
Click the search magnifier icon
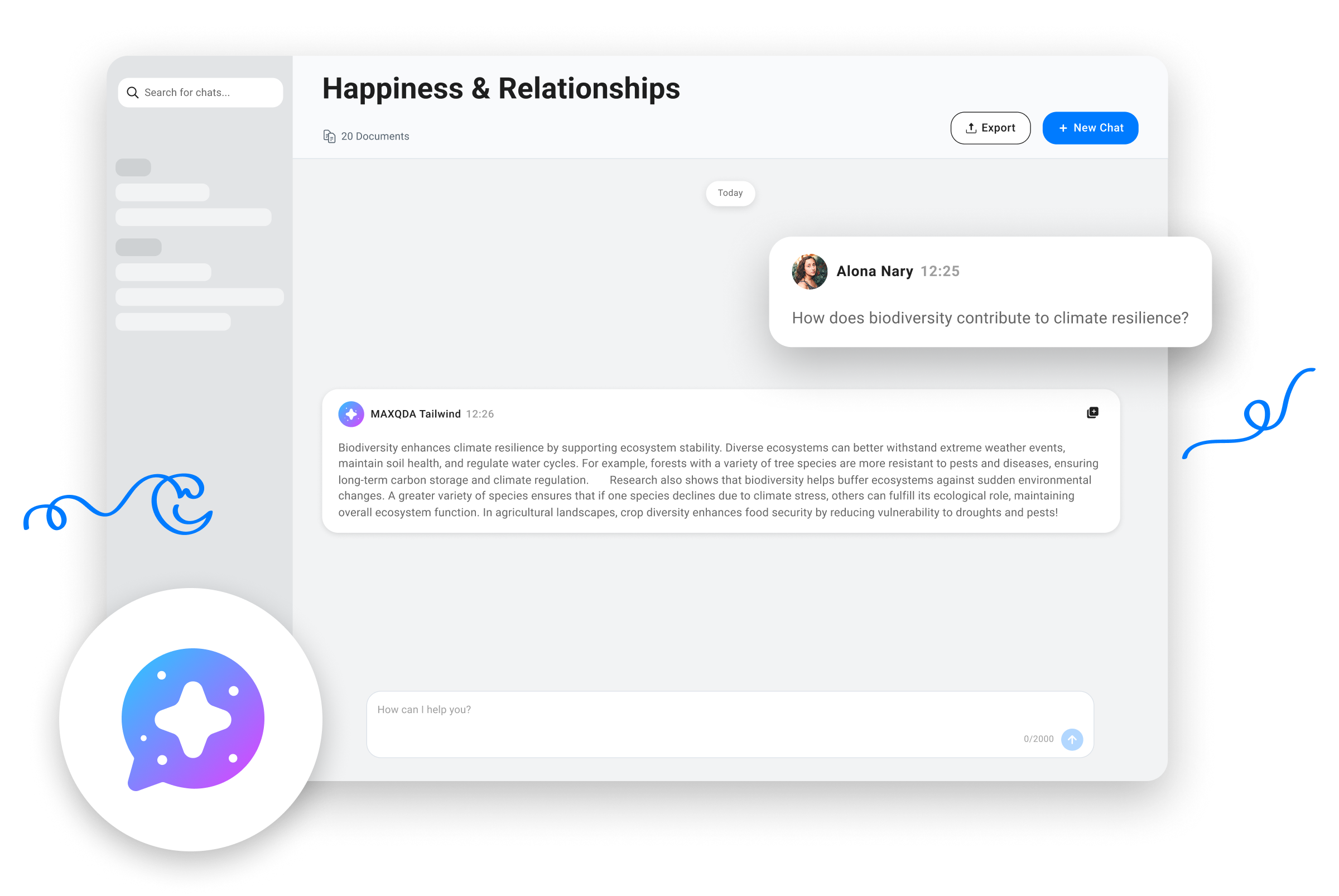click(x=133, y=93)
